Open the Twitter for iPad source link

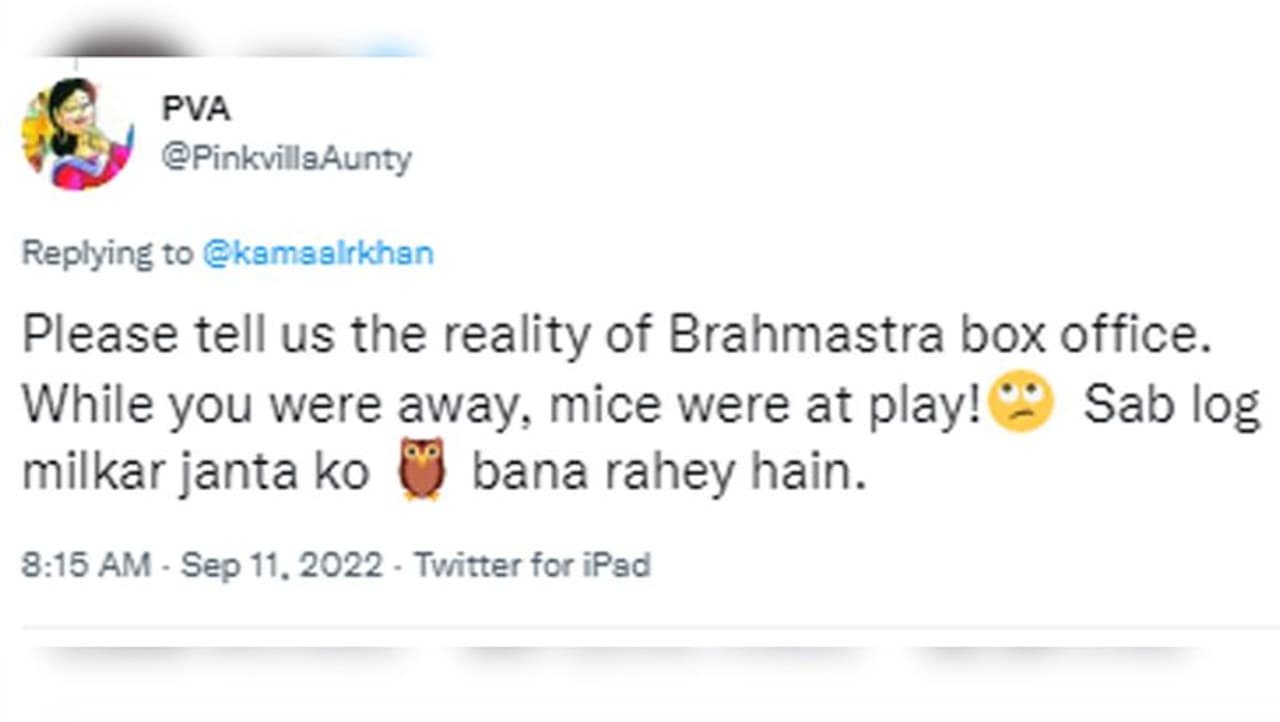tap(532, 565)
